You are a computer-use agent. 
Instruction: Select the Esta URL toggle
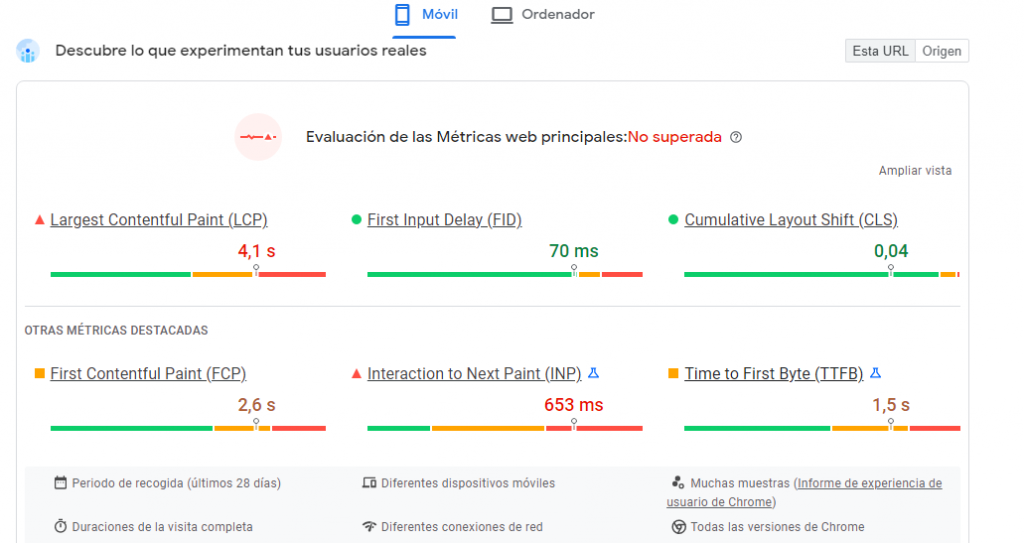click(x=880, y=51)
